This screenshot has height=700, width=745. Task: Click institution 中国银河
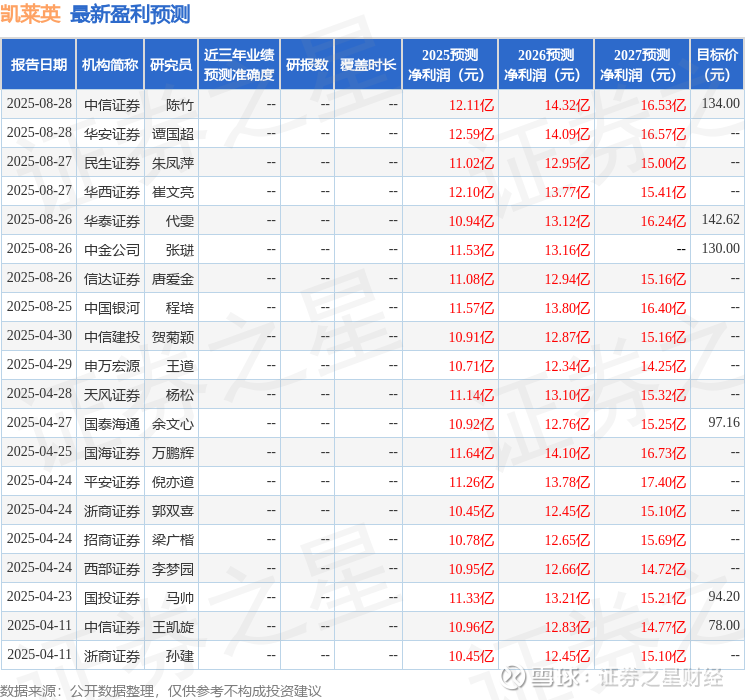[x=112, y=308]
